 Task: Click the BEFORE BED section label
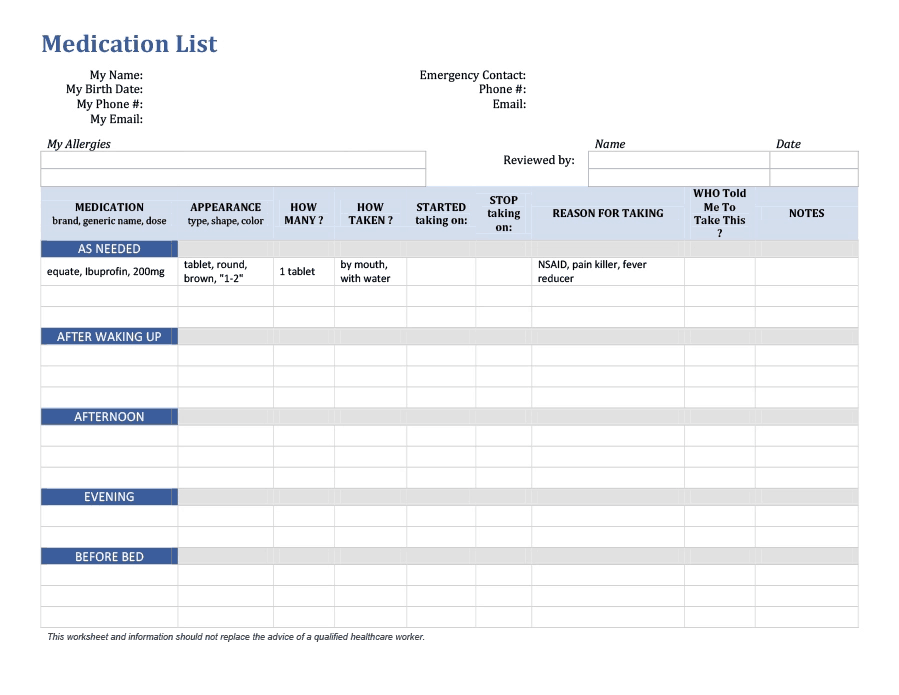click(x=109, y=556)
